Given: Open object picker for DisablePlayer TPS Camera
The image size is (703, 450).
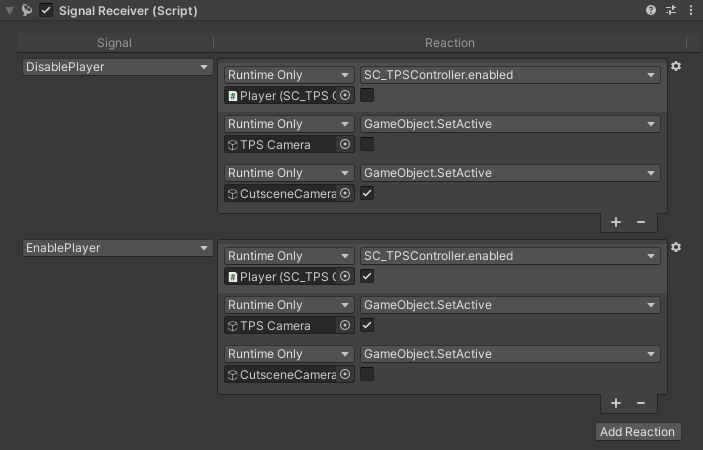Looking at the screenshot, I should [x=345, y=144].
